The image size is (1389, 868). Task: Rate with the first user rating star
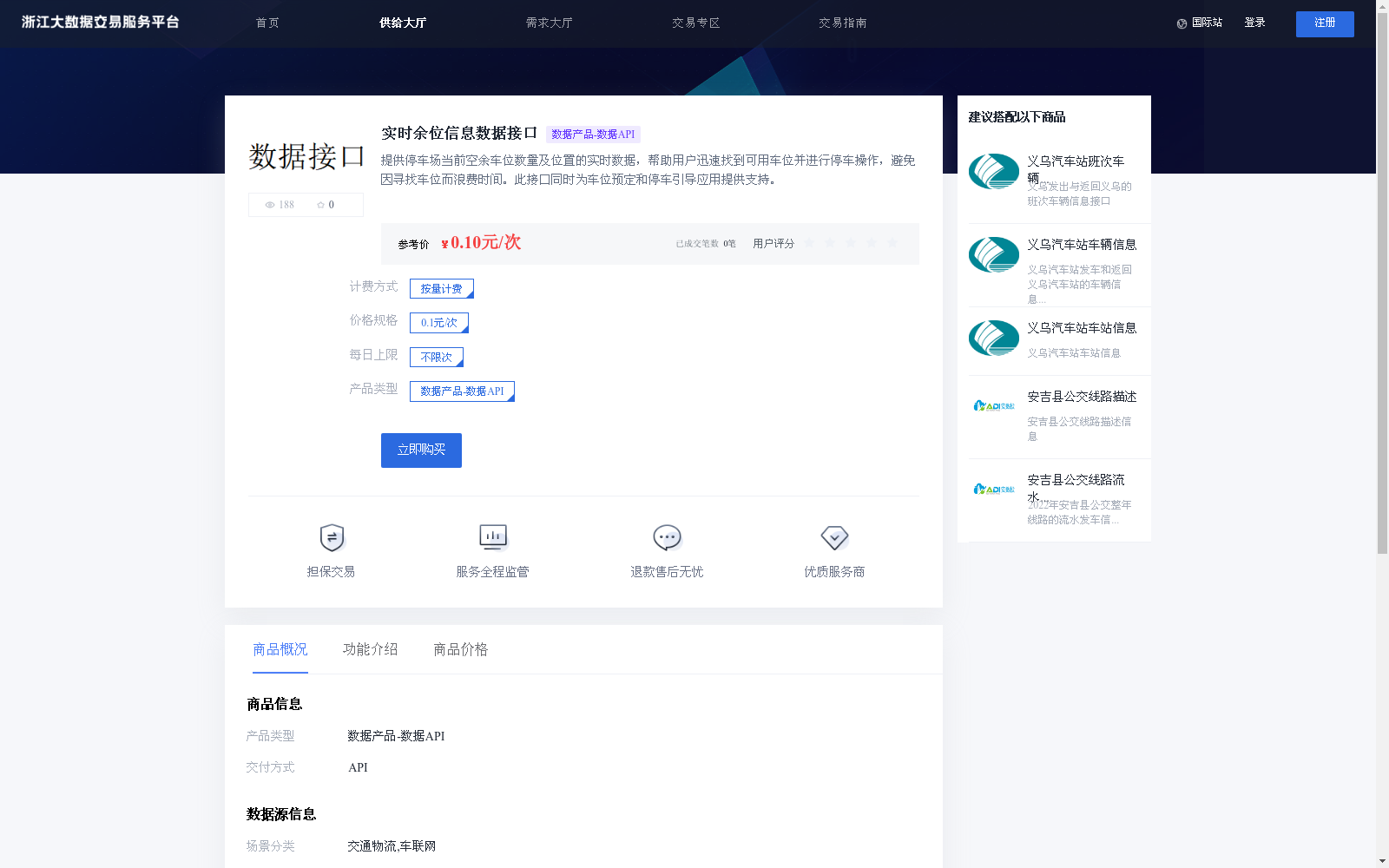[x=809, y=243]
